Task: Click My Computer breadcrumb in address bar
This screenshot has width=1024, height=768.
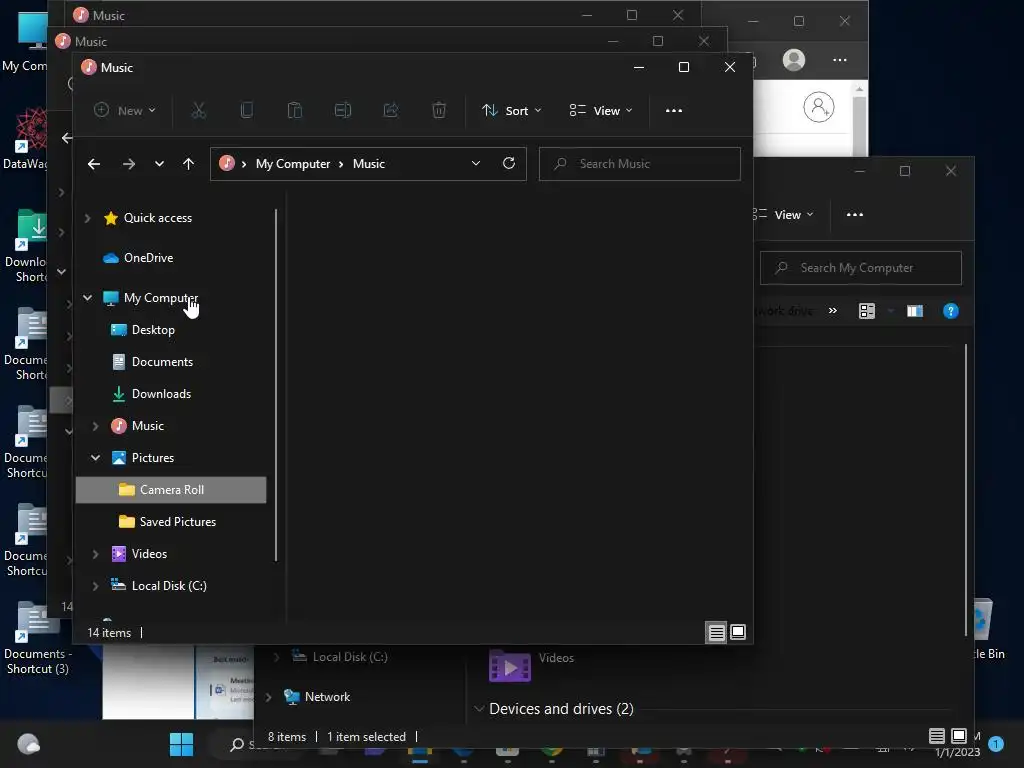Action: [293, 164]
